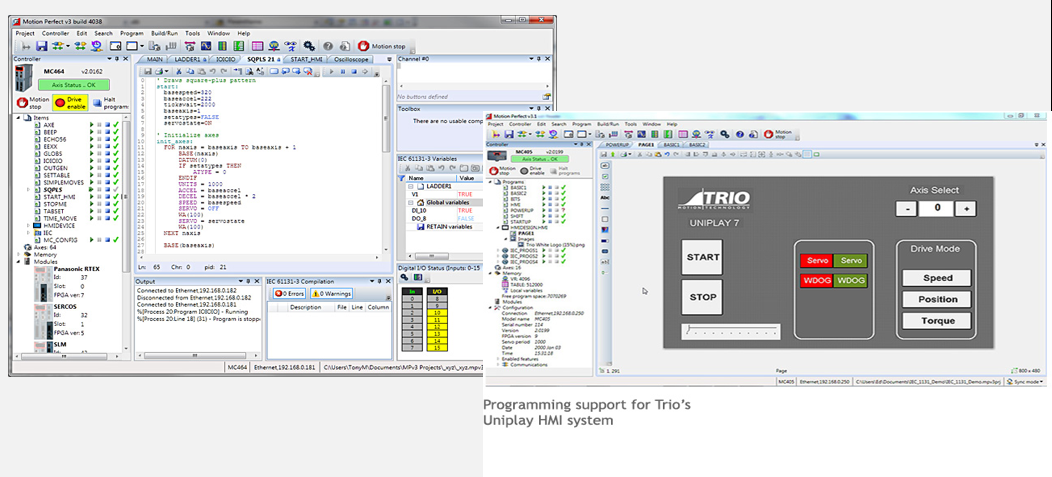
Task: Open the Sync mode dropdown in the v3.1 status bar
Action: (x=1026, y=381)
